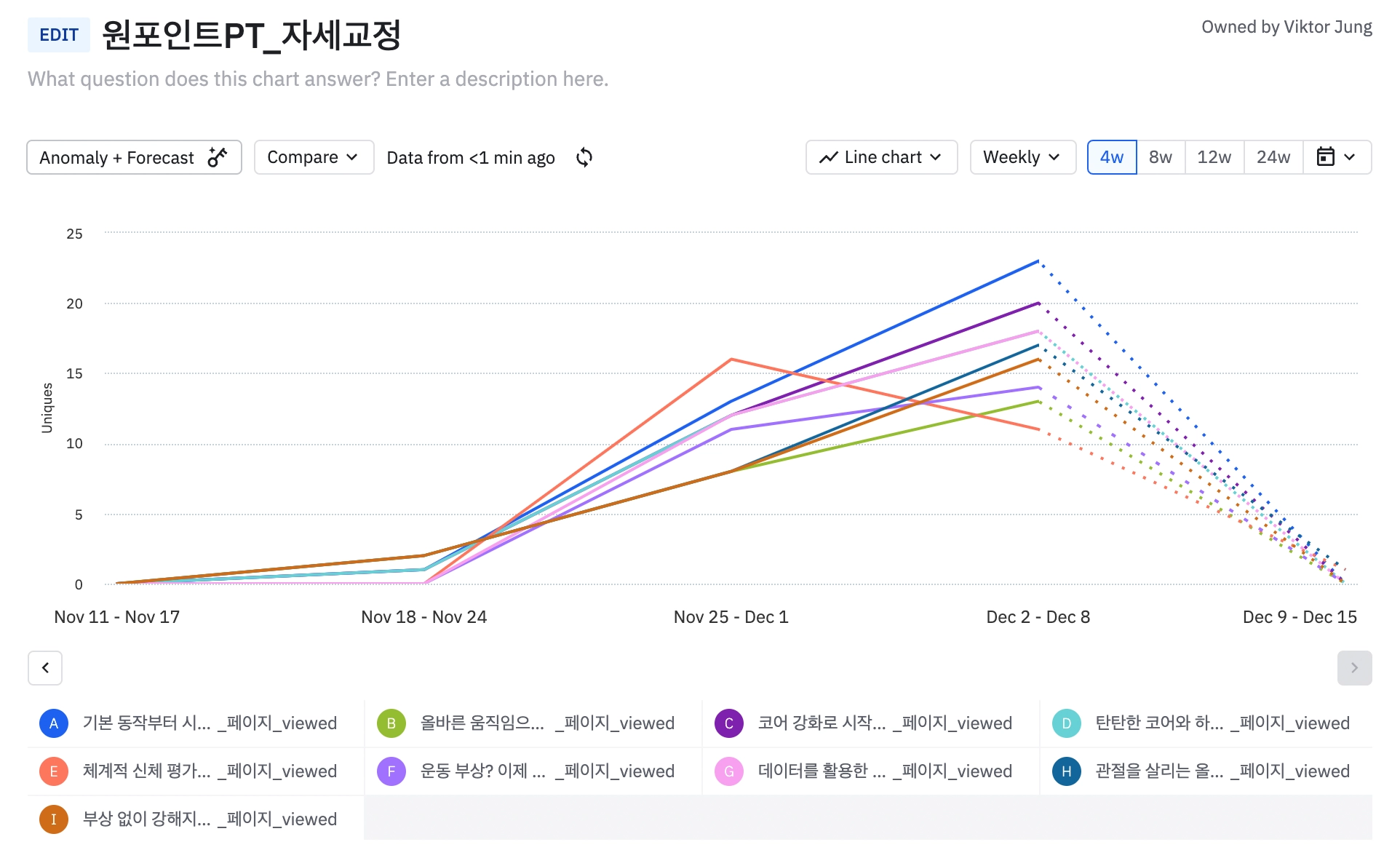This screenshot has height=866, width=1400.
Task: Click the legend previous page arrow
Action: pos(45,667)
